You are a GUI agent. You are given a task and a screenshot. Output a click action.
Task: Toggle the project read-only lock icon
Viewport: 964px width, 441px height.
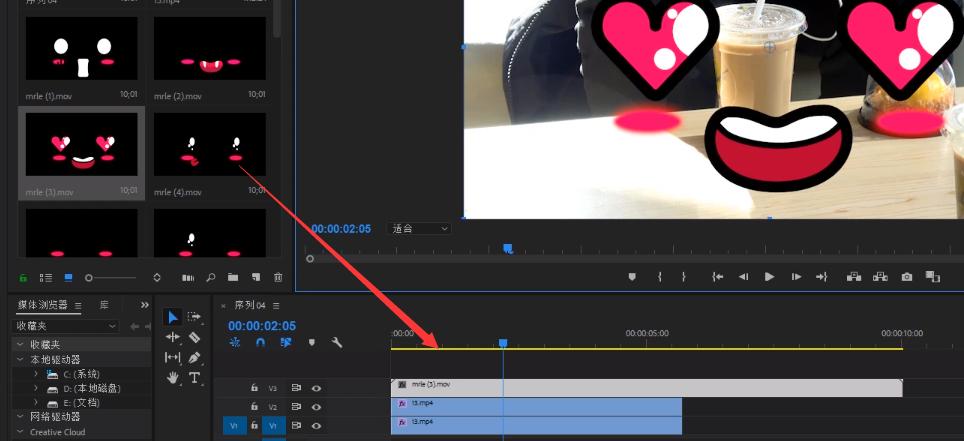click(x=23, y=278)
